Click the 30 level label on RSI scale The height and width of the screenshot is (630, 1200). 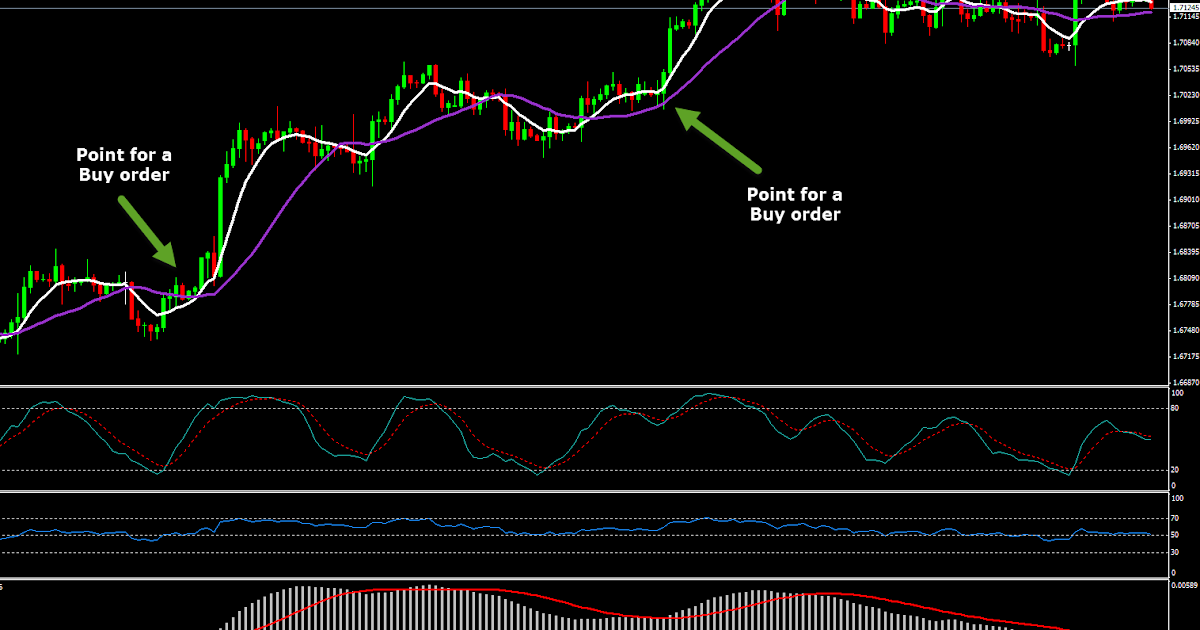[x=1177, y=553]
